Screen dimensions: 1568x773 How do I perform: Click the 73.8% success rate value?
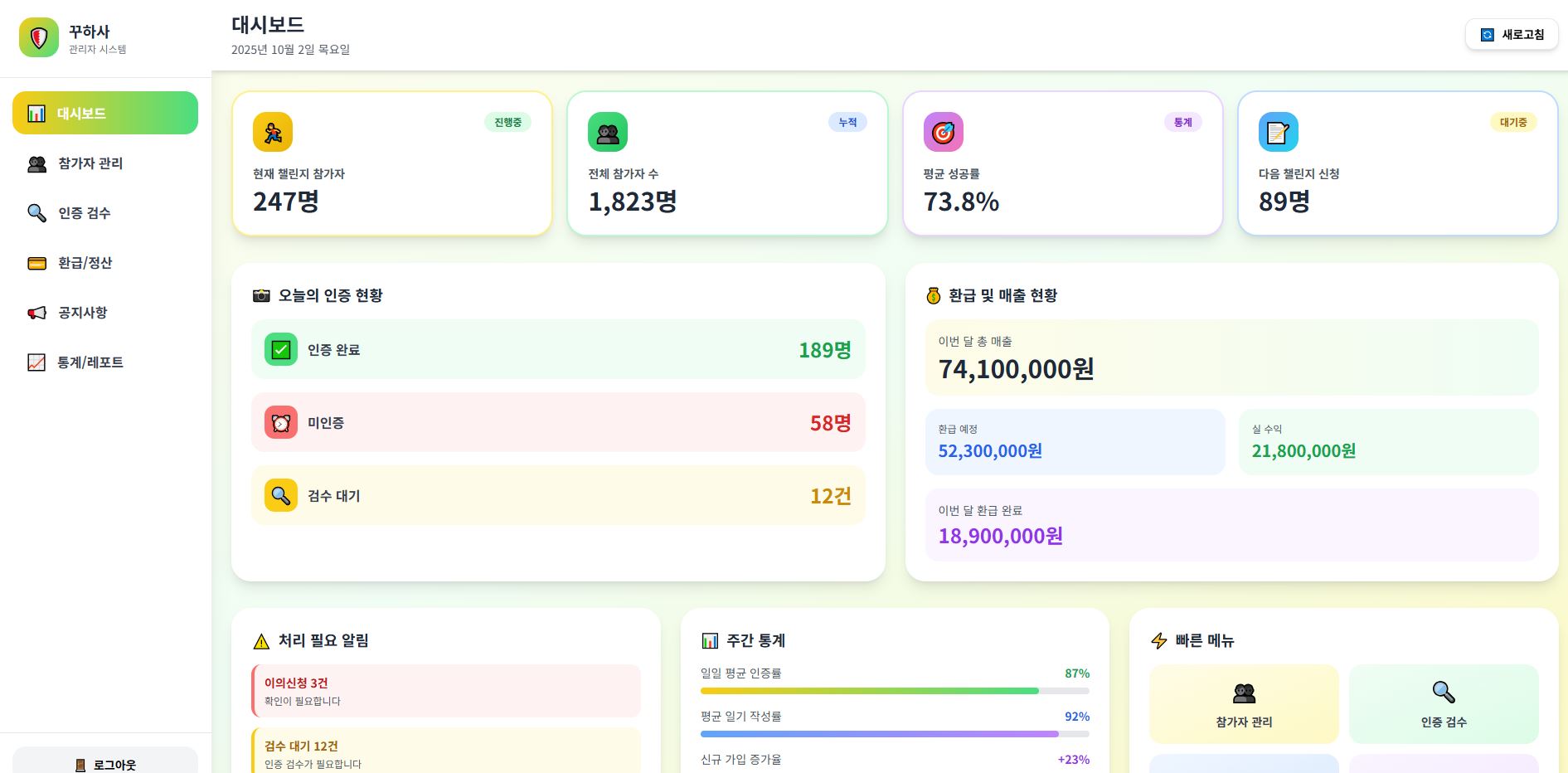point(961,202)
